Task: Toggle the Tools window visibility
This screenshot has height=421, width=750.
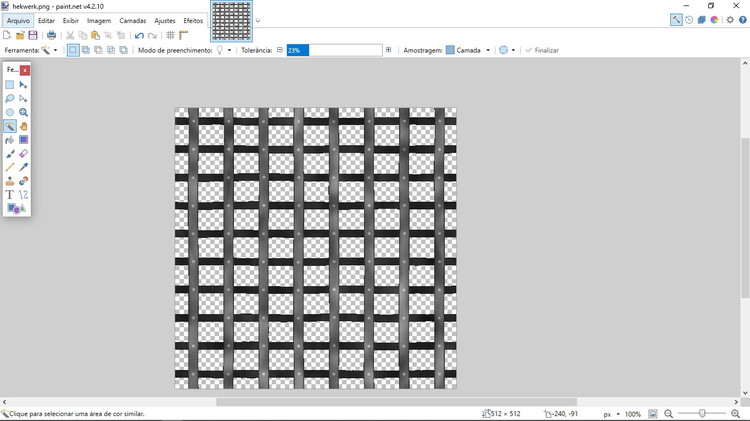Action: click(x=676, y=20)
